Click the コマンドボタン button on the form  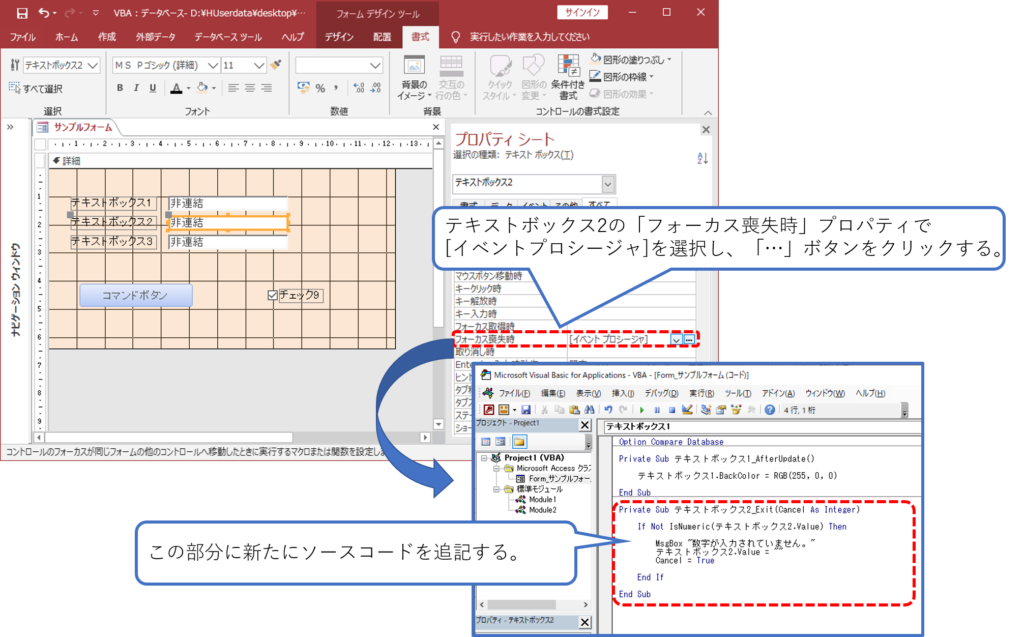[x=136, y=295]
